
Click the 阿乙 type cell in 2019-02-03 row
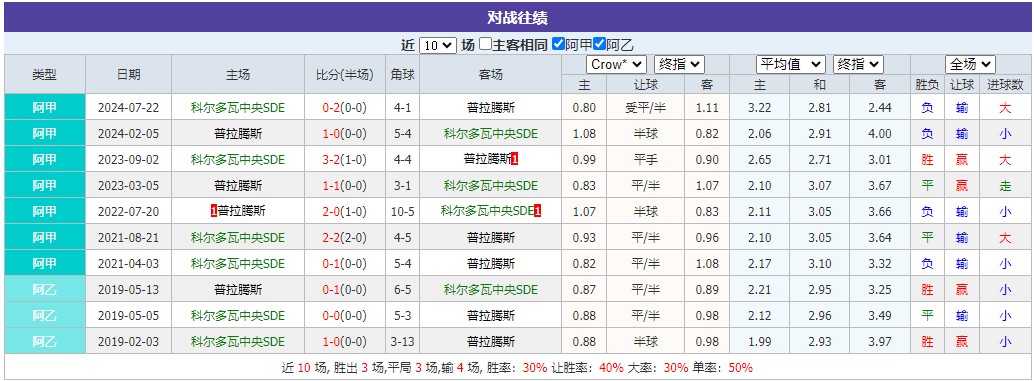(x=45, y=342)
